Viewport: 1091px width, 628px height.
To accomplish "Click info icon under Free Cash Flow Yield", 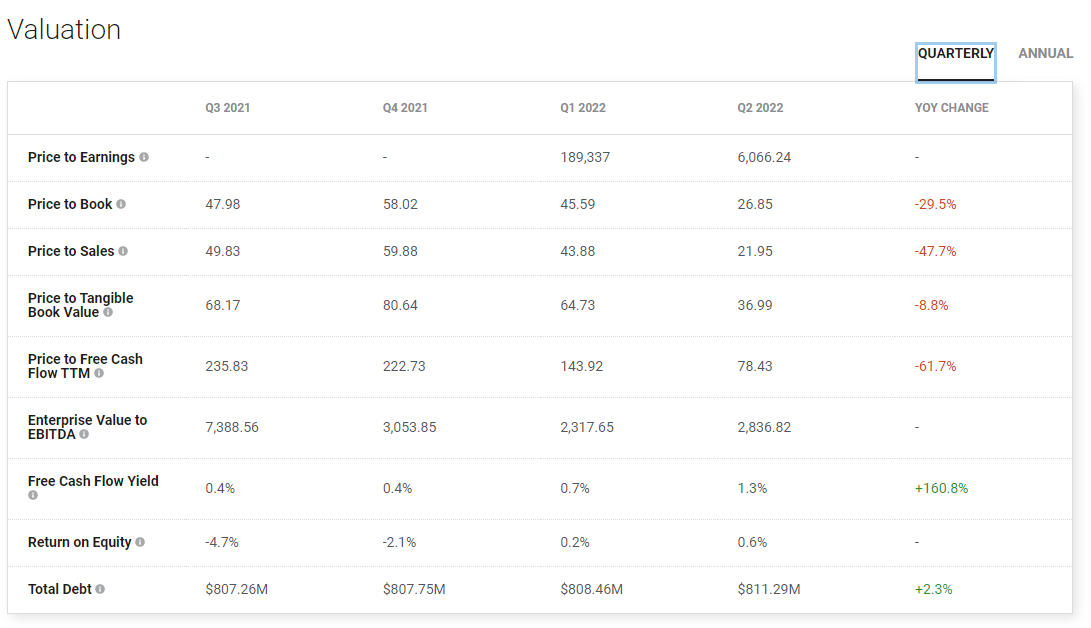I will coord(33,495).
